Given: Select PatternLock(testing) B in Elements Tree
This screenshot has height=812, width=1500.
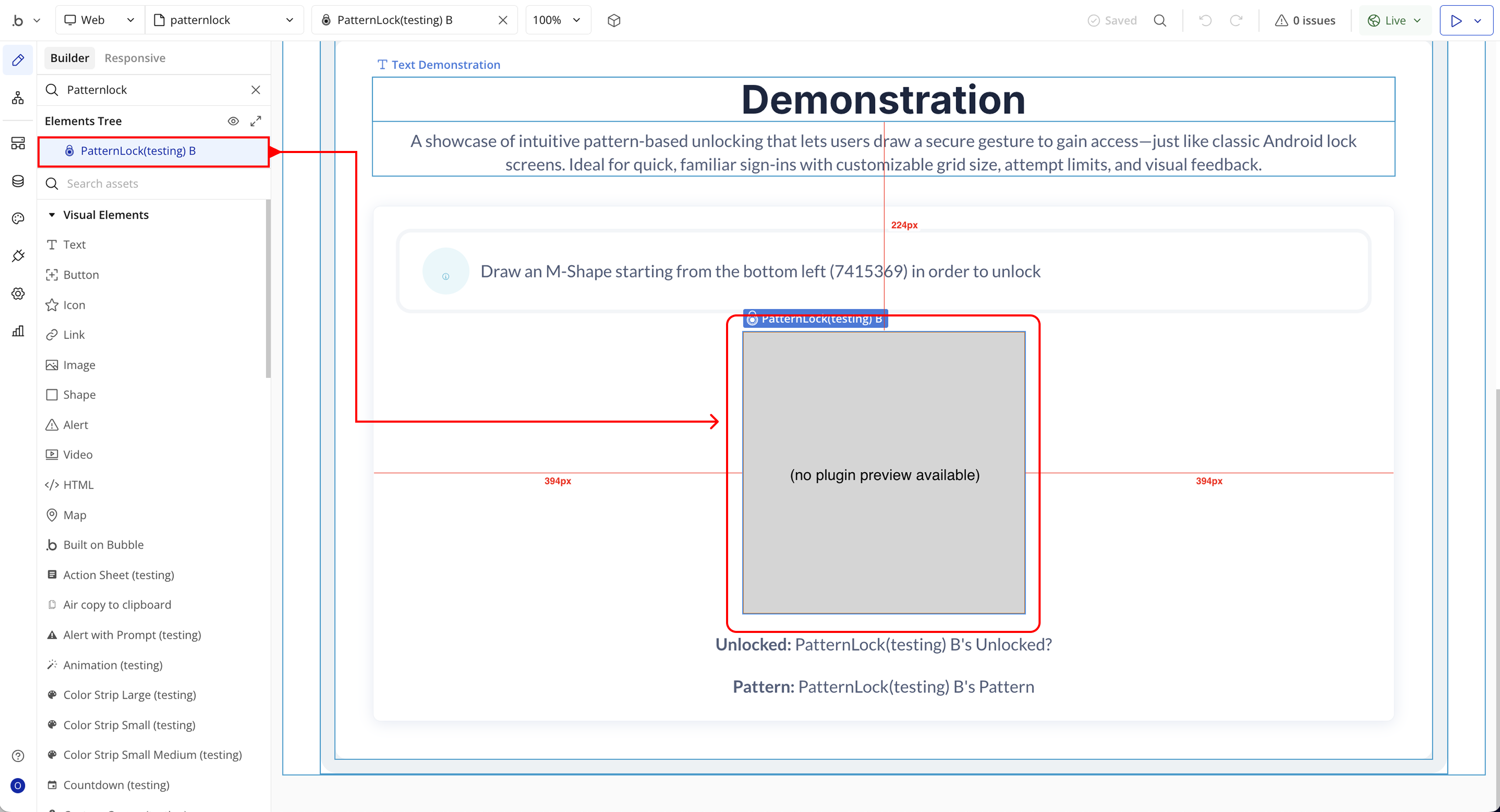Looking at the screenshot, I should (138, 151).
